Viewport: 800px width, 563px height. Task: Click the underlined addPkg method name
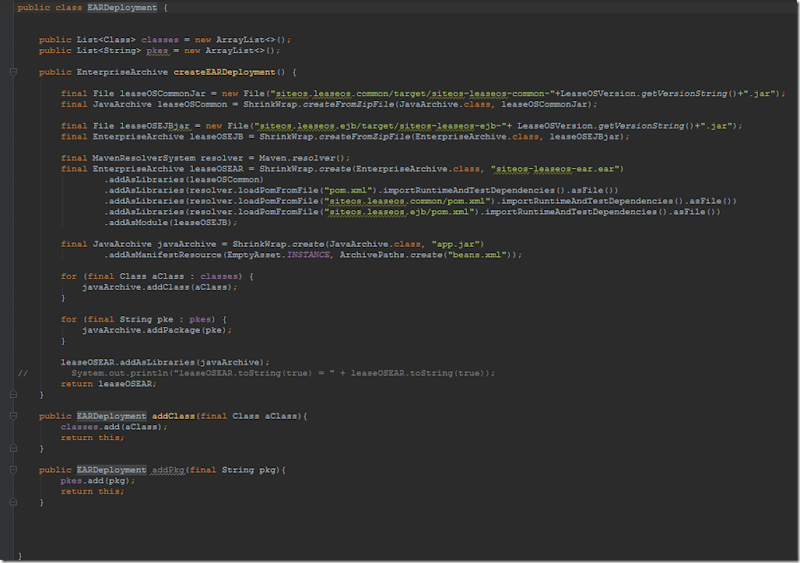pyautogui.click(x=167, y=470)
